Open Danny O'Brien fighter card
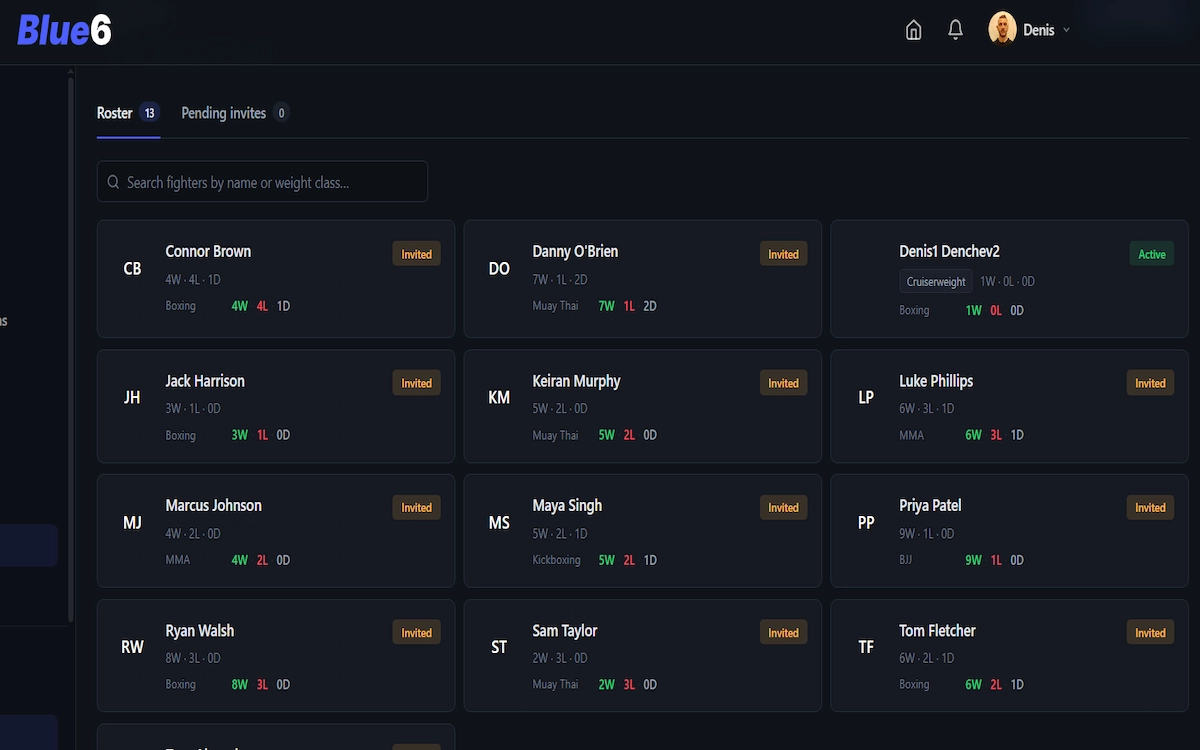The image size is (1200, 750). [643, 279]
